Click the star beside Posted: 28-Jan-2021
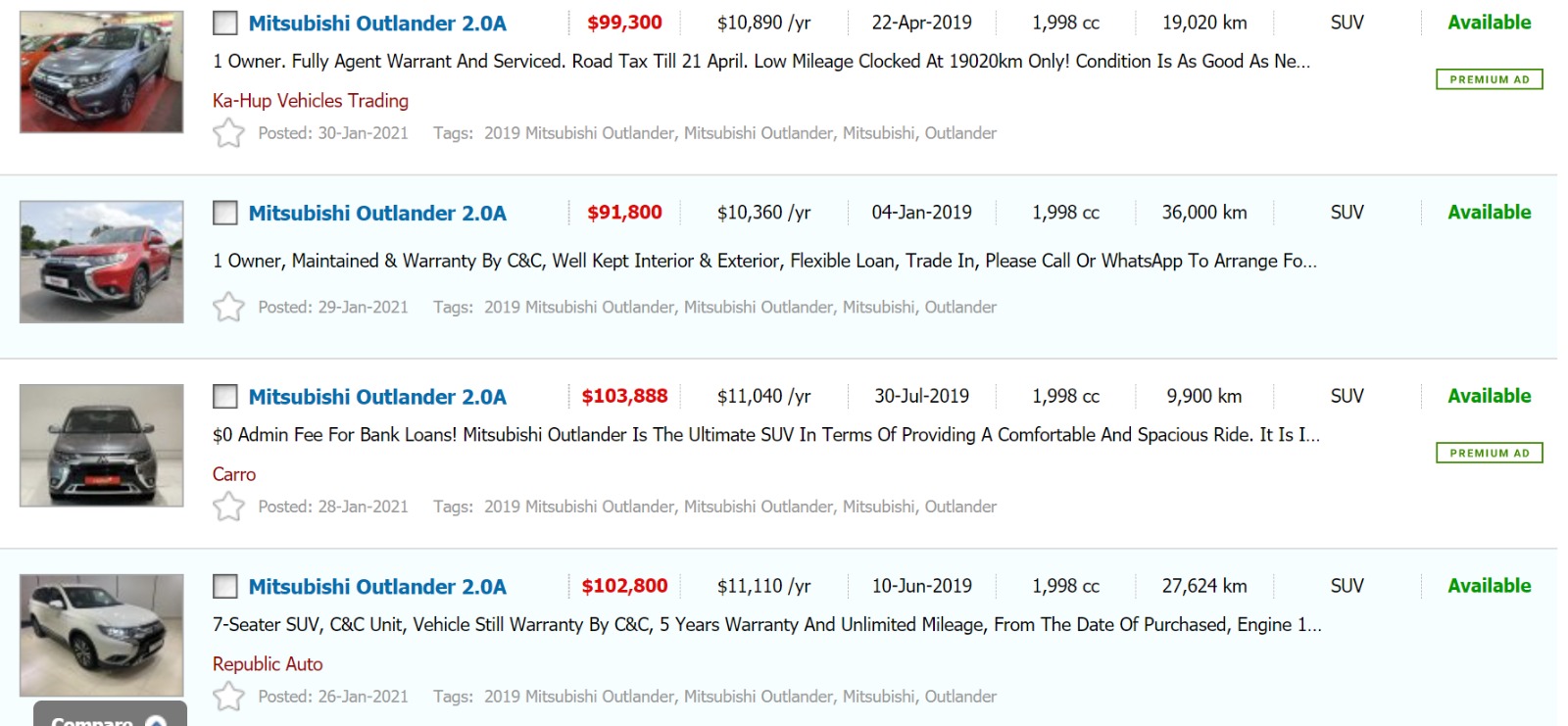The height and width of the screenshot is (726, 1568). 228,507
